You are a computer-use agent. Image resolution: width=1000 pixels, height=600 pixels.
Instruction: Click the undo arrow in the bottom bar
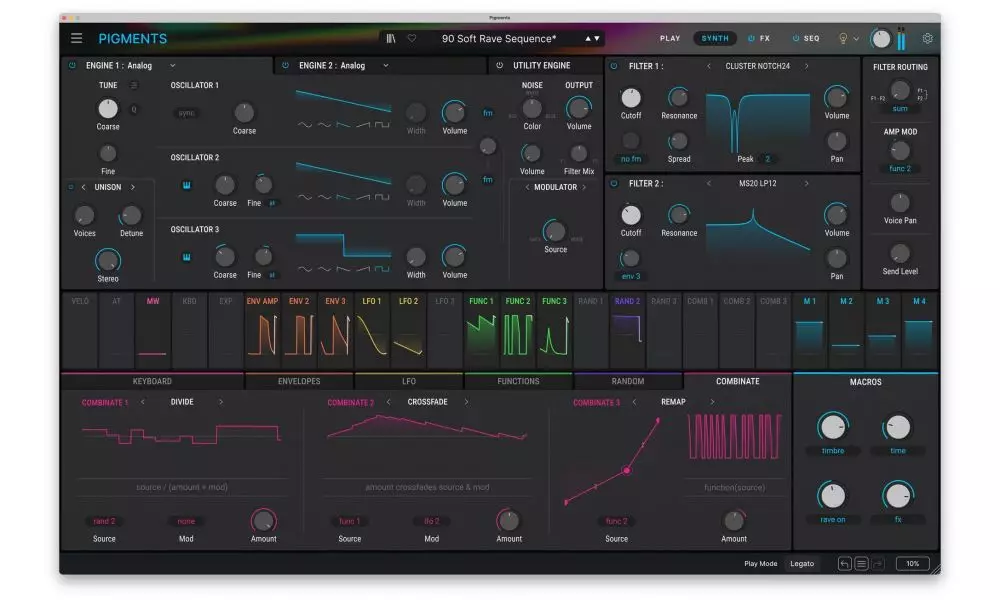point(844,564)
